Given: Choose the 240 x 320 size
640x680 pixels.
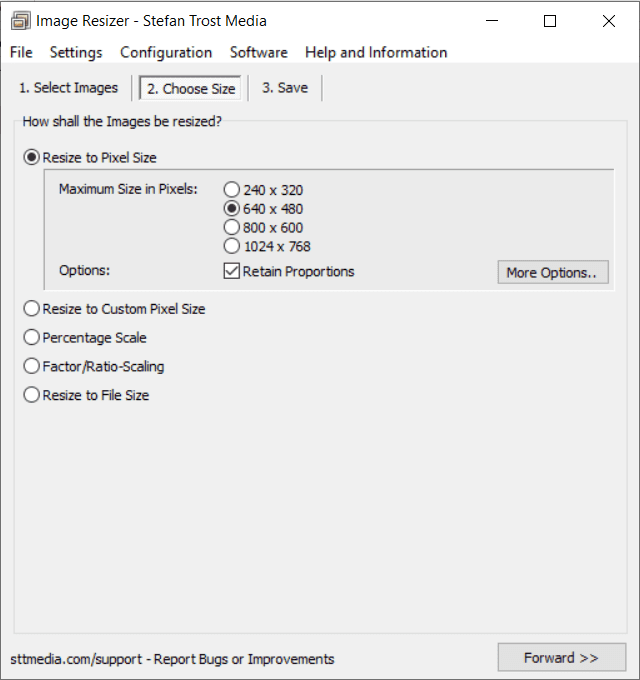Looking at the screenshot, I should pyautogui.click(x=263, y=190).
